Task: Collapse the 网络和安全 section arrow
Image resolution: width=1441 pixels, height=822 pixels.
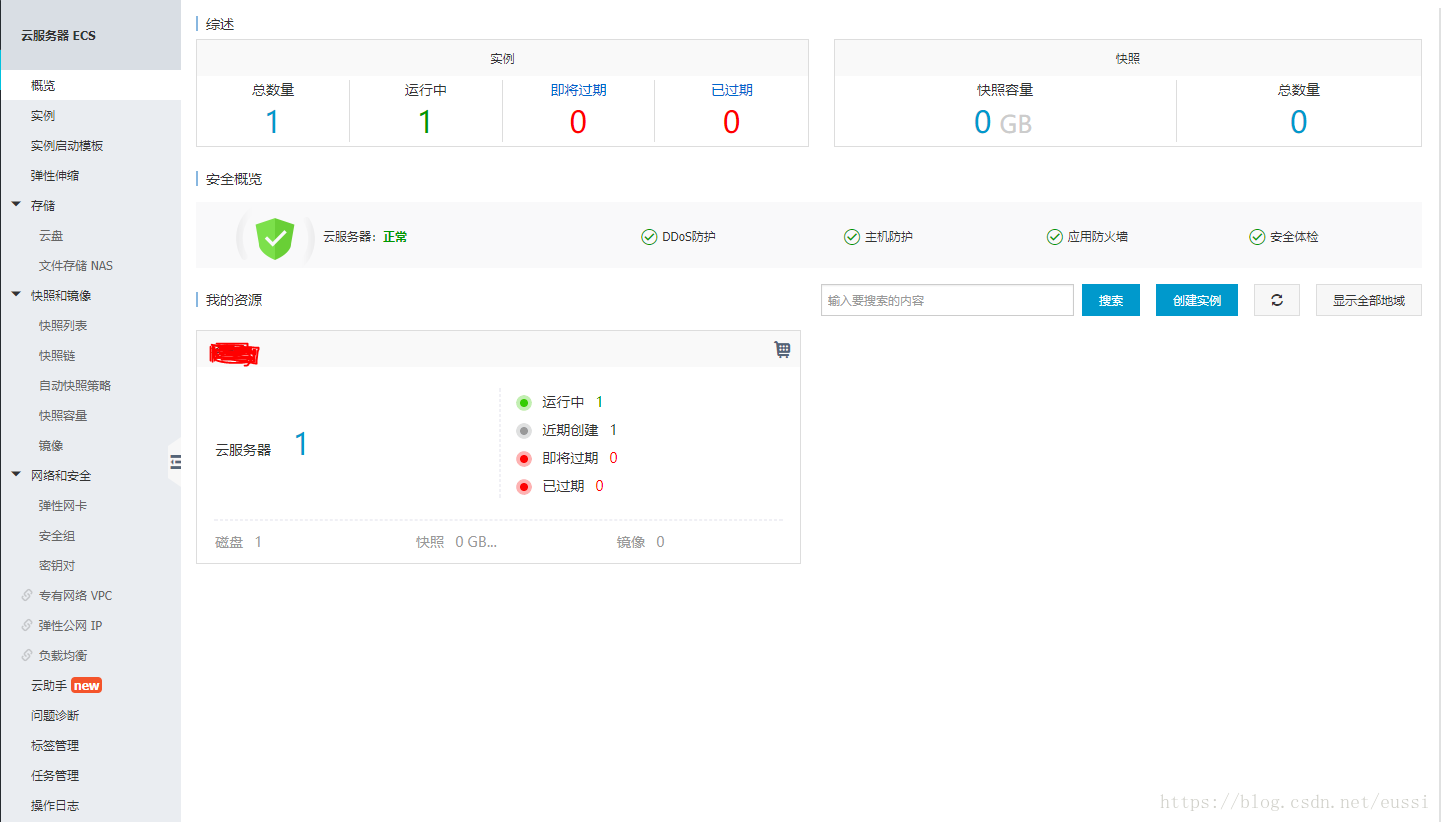Action: (x=16, y=475)
